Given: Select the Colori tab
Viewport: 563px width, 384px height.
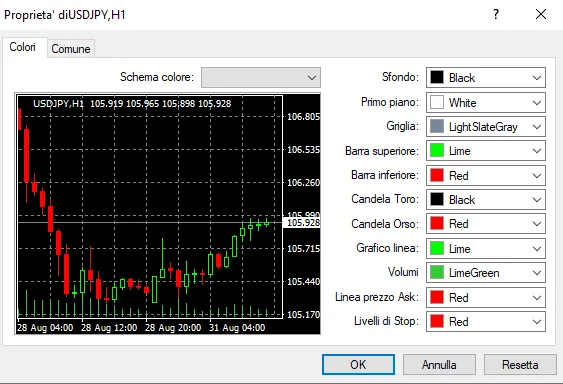Looking at the screenshot, I should (x=23, y=47).
